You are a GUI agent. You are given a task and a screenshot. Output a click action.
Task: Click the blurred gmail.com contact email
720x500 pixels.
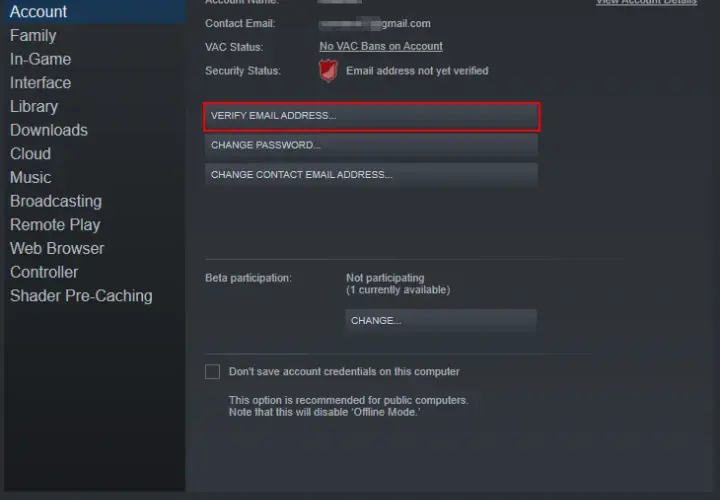375,23
